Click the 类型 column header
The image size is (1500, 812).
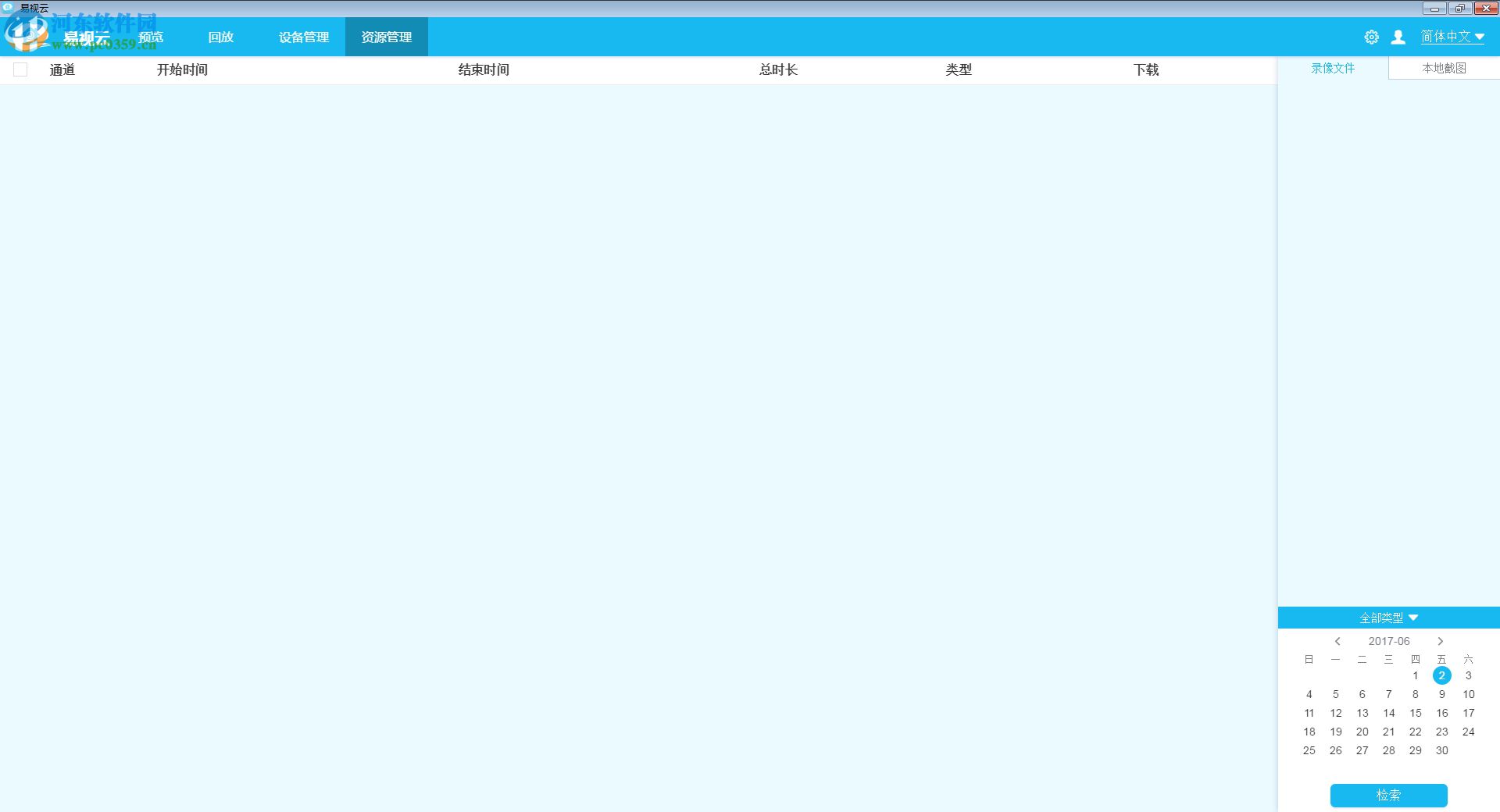point(959,69)
